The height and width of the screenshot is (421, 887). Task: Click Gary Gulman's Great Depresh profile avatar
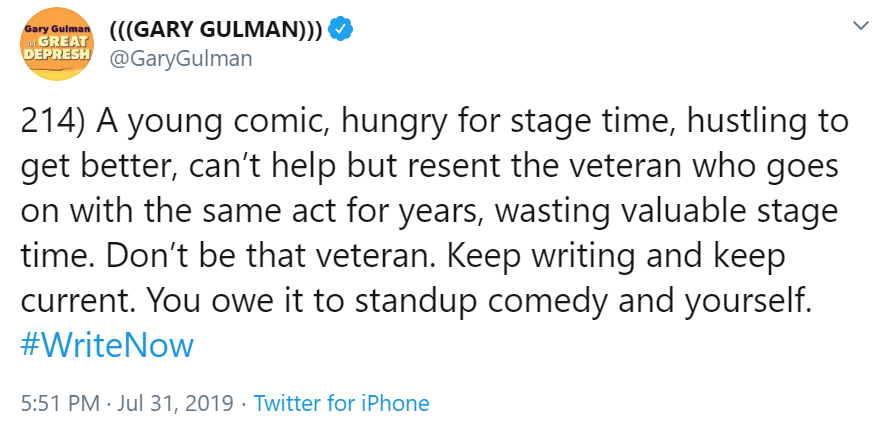pyautogui.click(x=57, y=45)
